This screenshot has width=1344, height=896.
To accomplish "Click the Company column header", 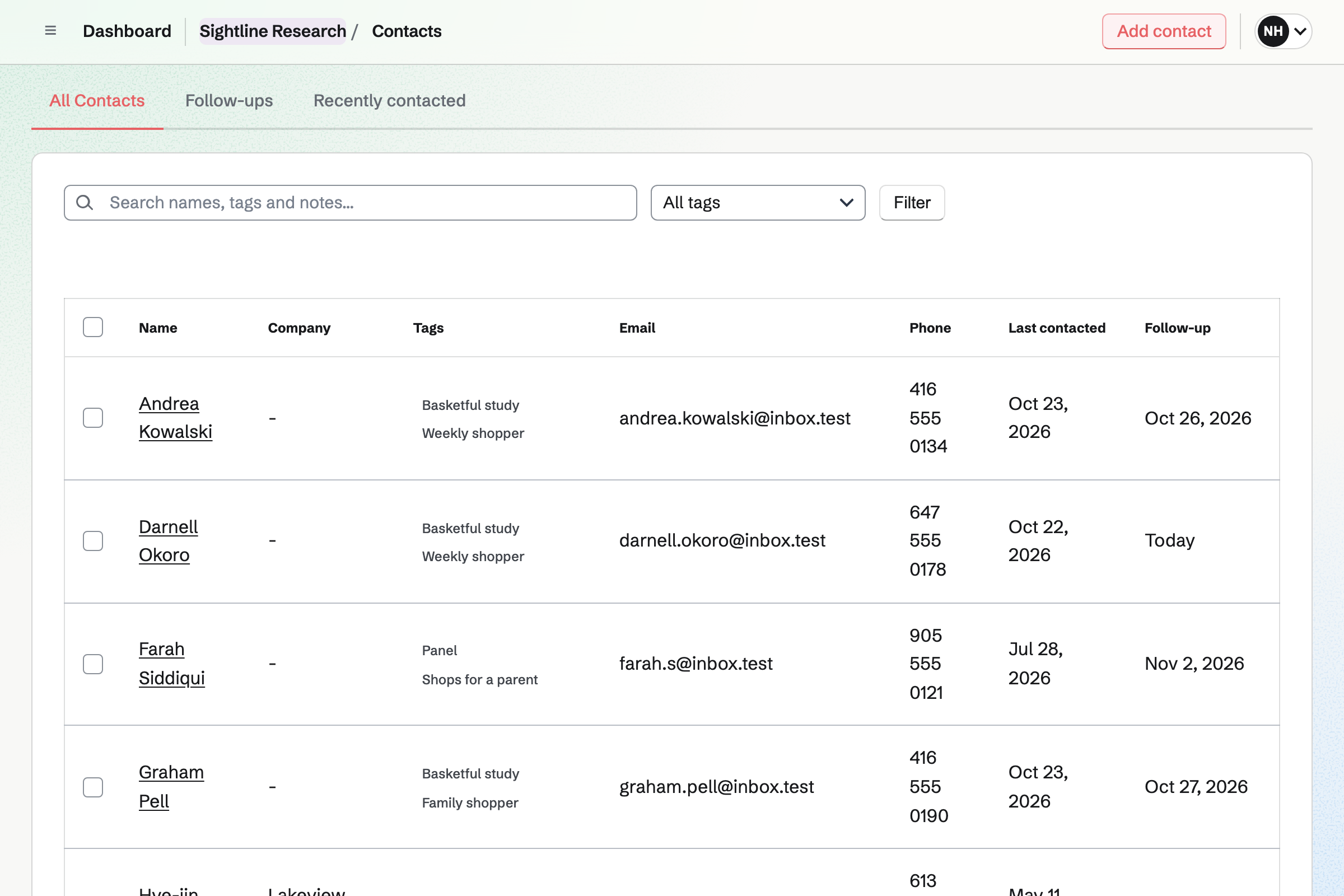I will click(x=300, y=328).
